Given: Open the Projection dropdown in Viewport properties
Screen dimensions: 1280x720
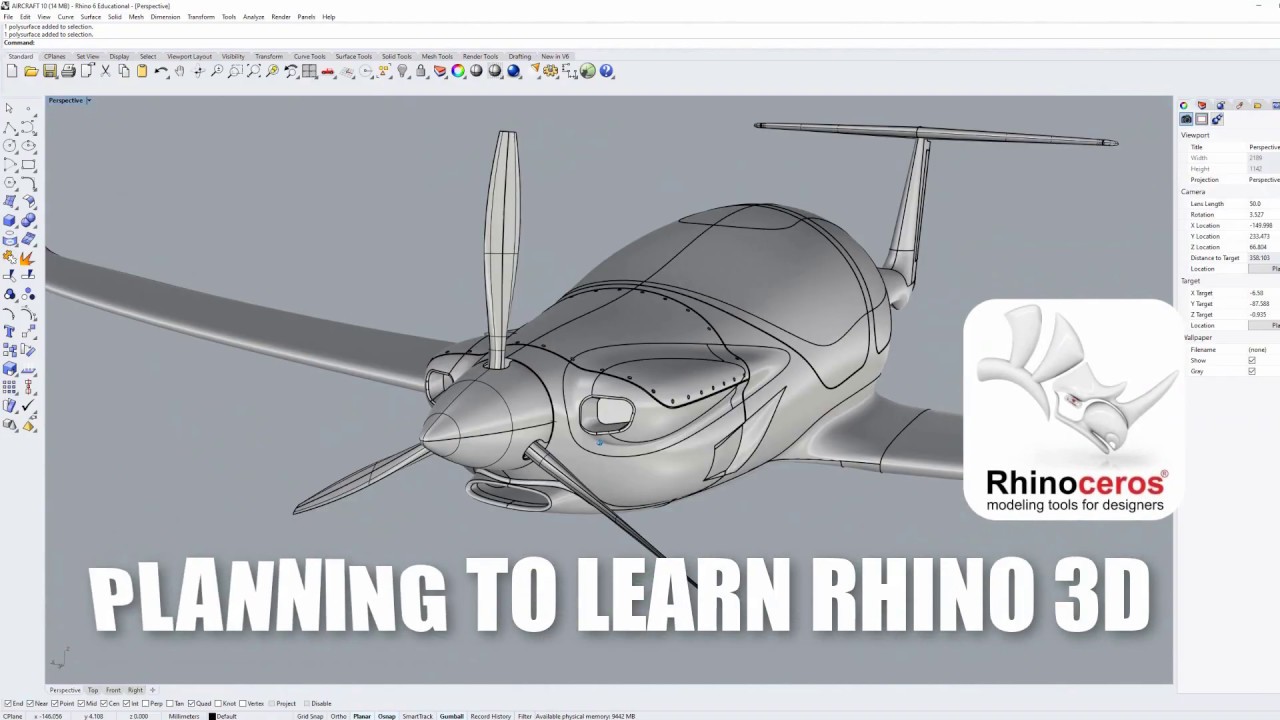Looking at the screenshot, I should tap(1263, 180).
